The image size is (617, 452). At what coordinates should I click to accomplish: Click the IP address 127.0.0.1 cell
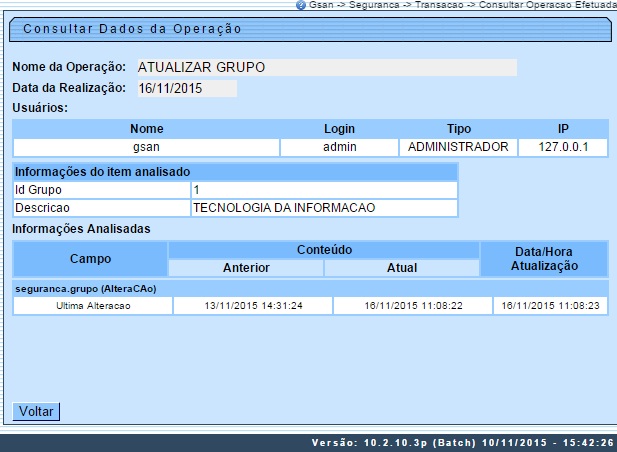[563, 147]
